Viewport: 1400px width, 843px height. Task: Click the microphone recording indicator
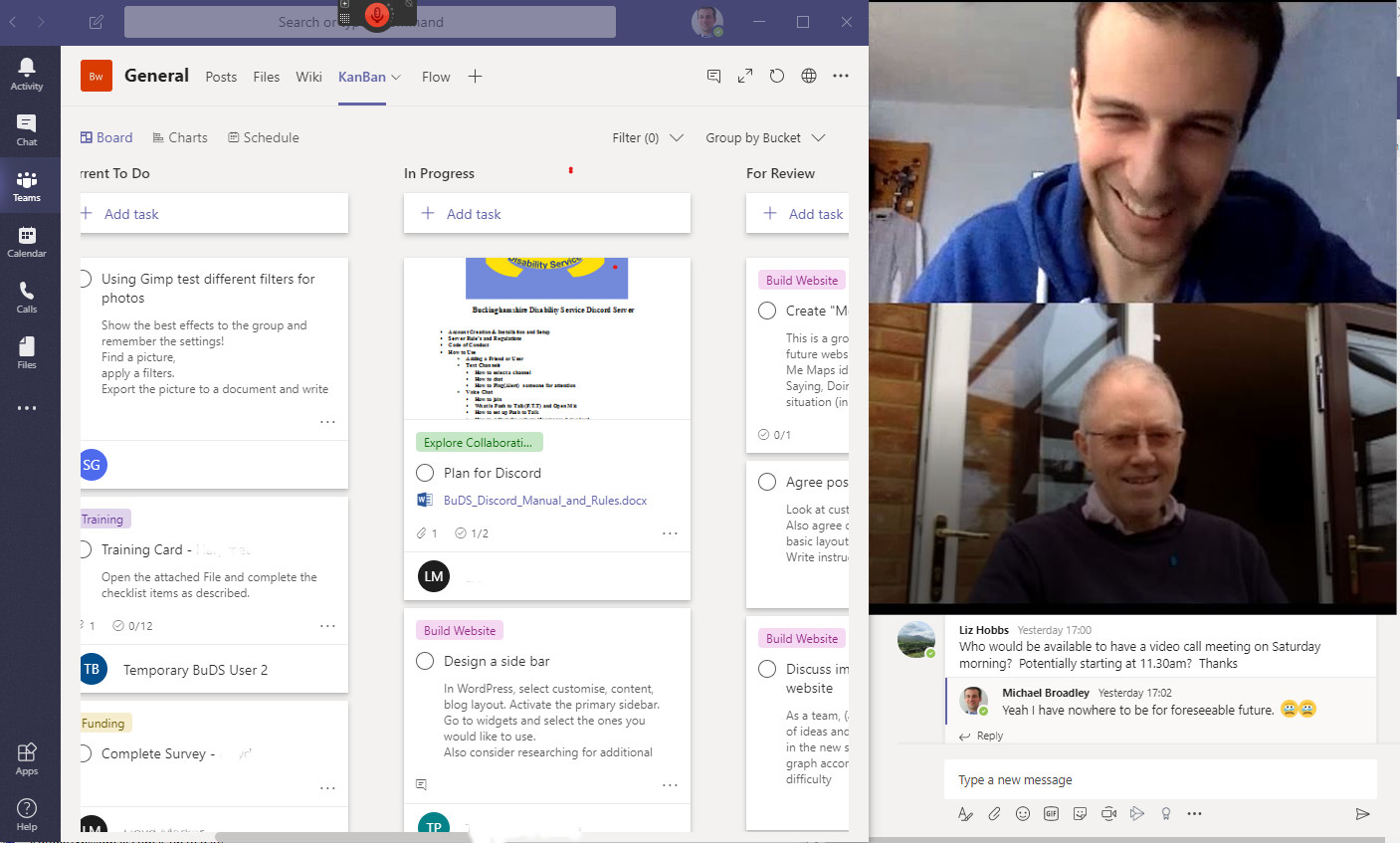376,15
